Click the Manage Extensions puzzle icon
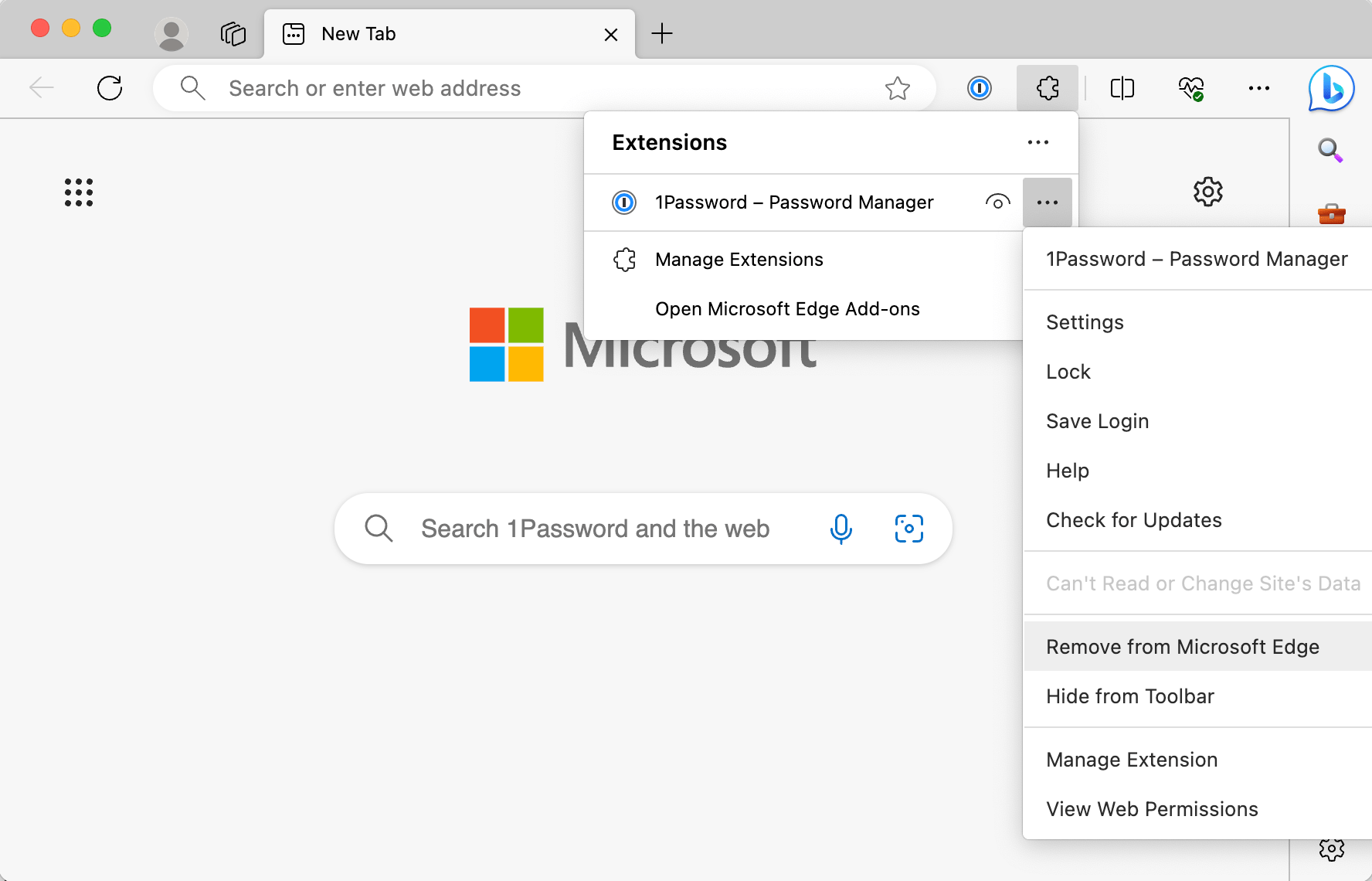The width and height of the screenshot is (1372, 881). [624, 260]
